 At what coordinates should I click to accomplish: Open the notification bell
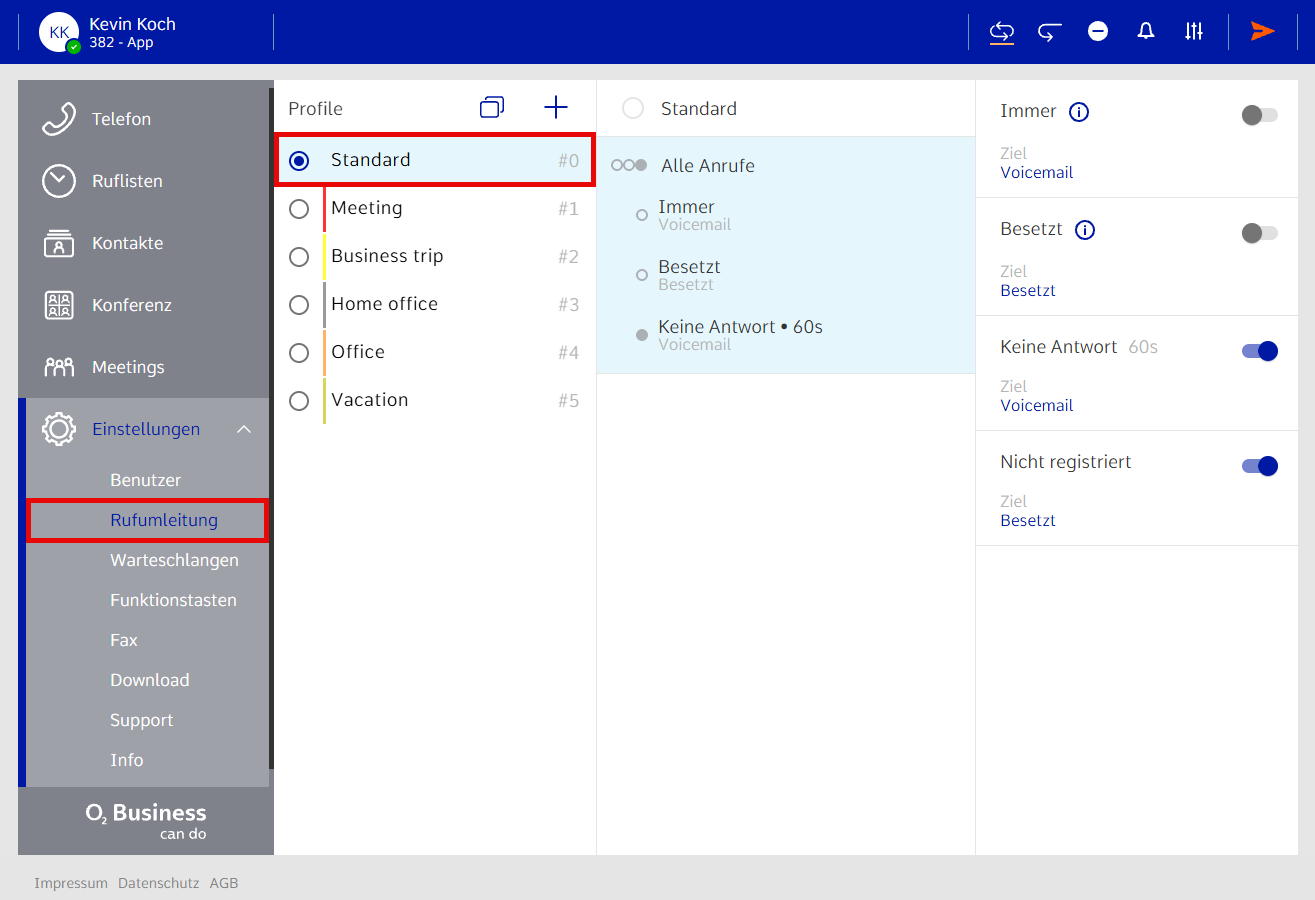[1146, 32]
